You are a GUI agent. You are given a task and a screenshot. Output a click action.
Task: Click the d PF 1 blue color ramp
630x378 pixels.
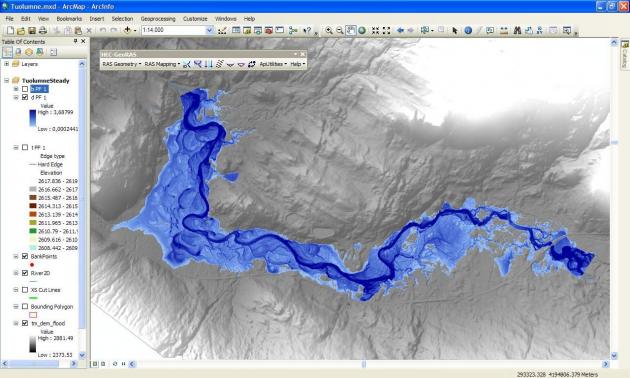[x=33, y=119]
